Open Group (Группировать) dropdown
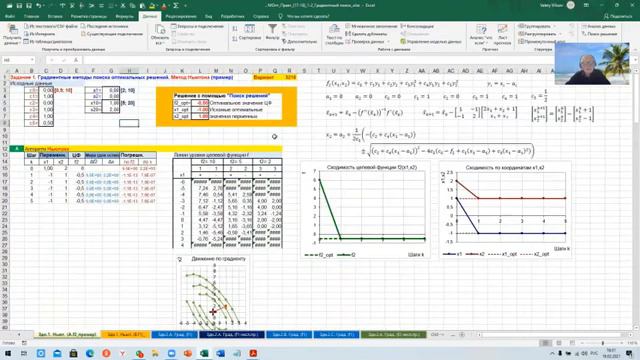The image size is (640, 360). pos(538,26)
